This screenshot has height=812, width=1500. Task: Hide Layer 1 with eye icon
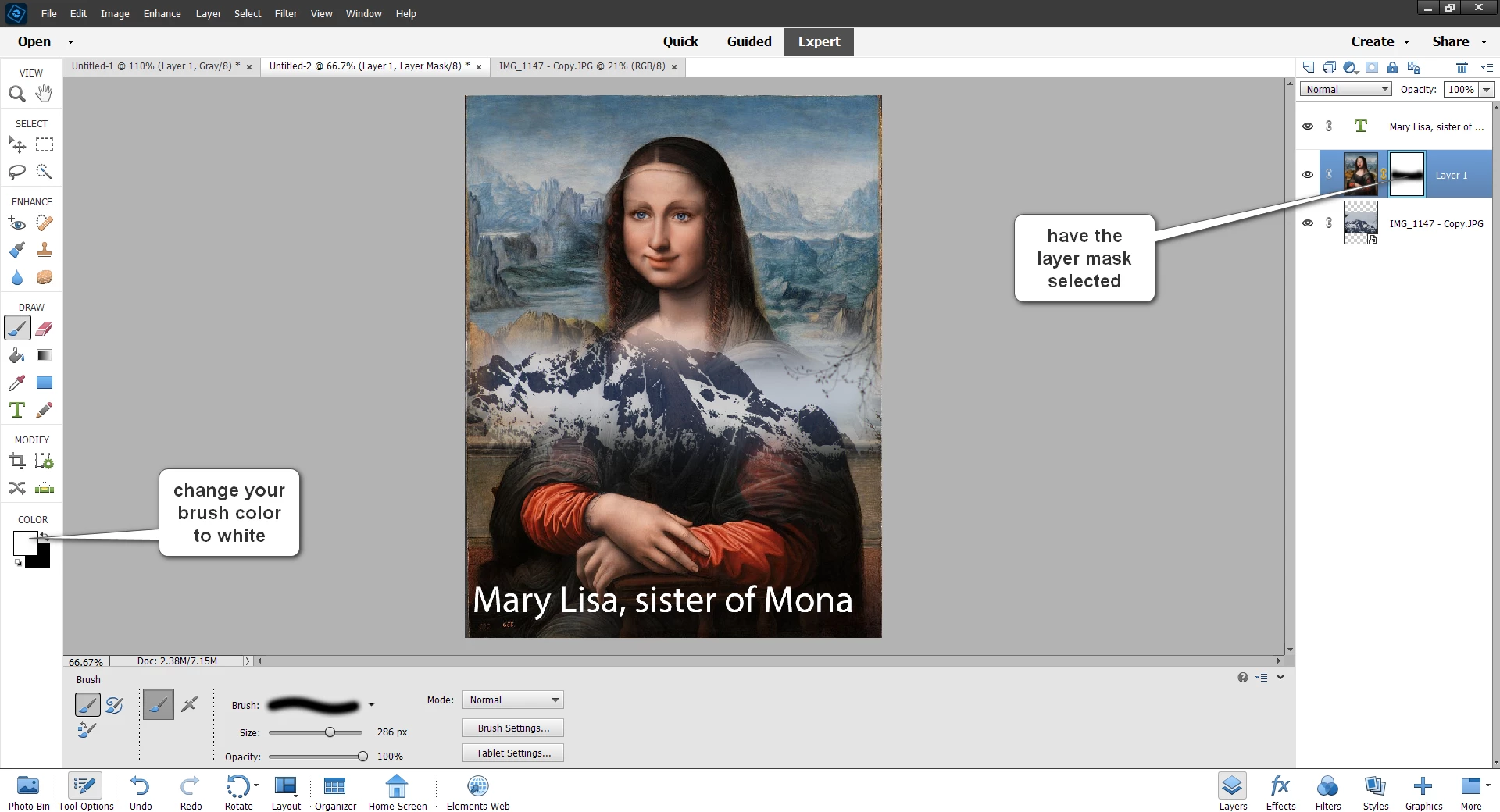(x=1308, y=175)
